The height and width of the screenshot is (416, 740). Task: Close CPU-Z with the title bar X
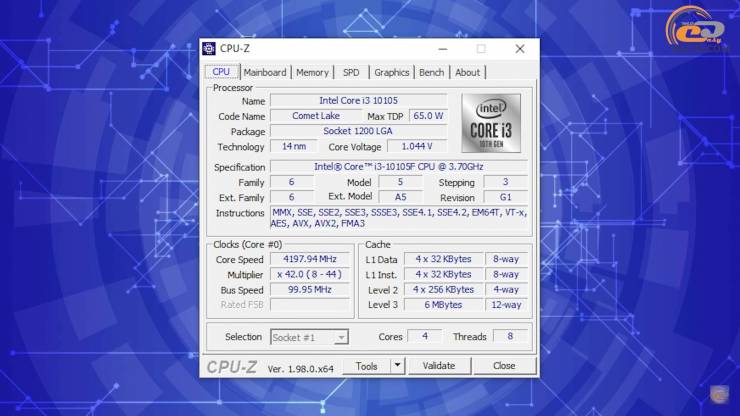pos(520,49)
